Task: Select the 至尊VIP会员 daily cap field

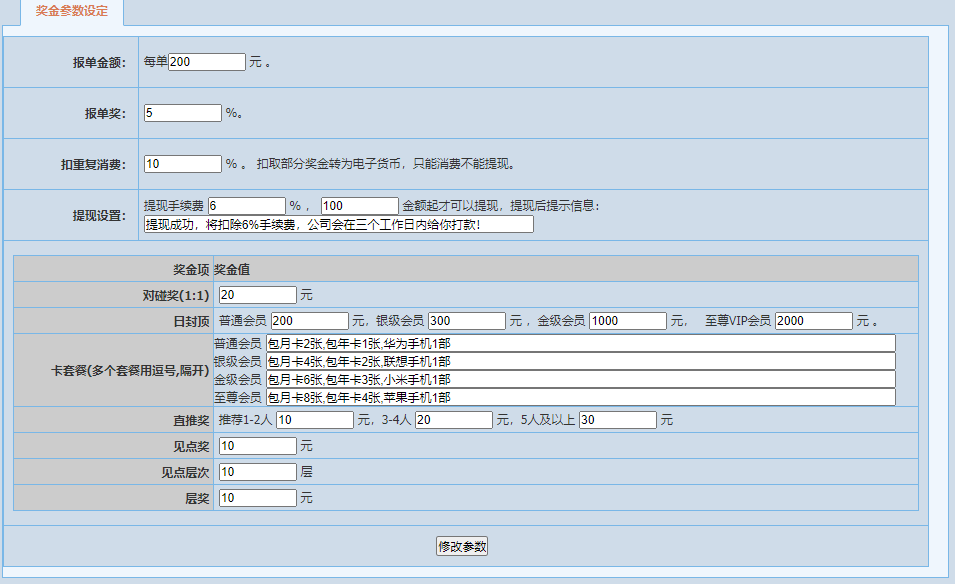Action: (x=814, y=321)
